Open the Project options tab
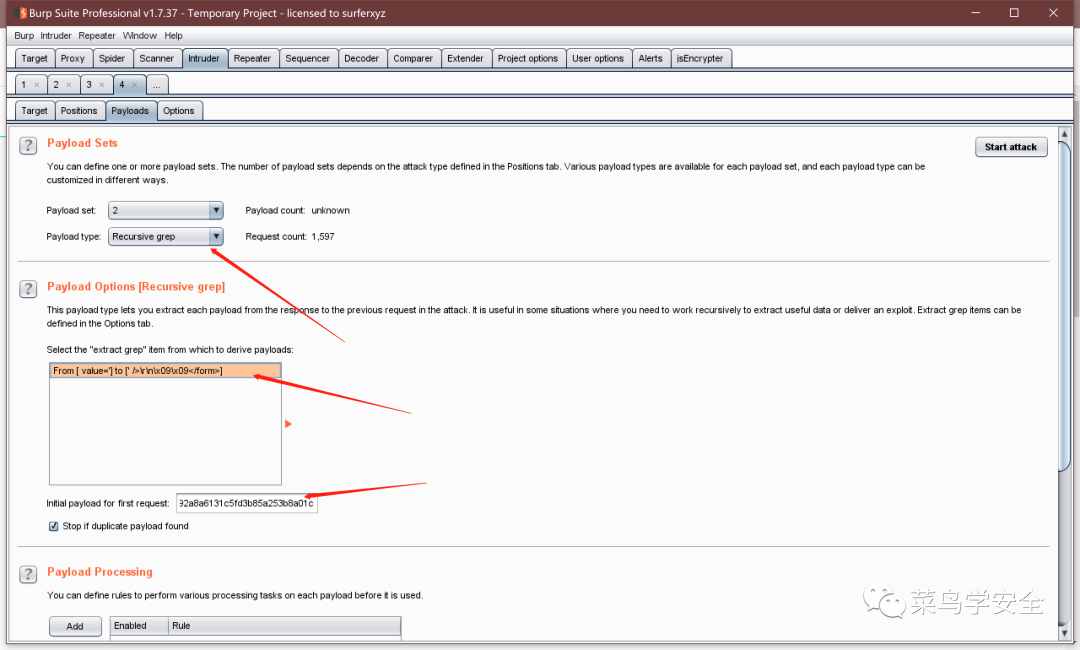This screenshot has height=650, width=1080. (528, 59)
